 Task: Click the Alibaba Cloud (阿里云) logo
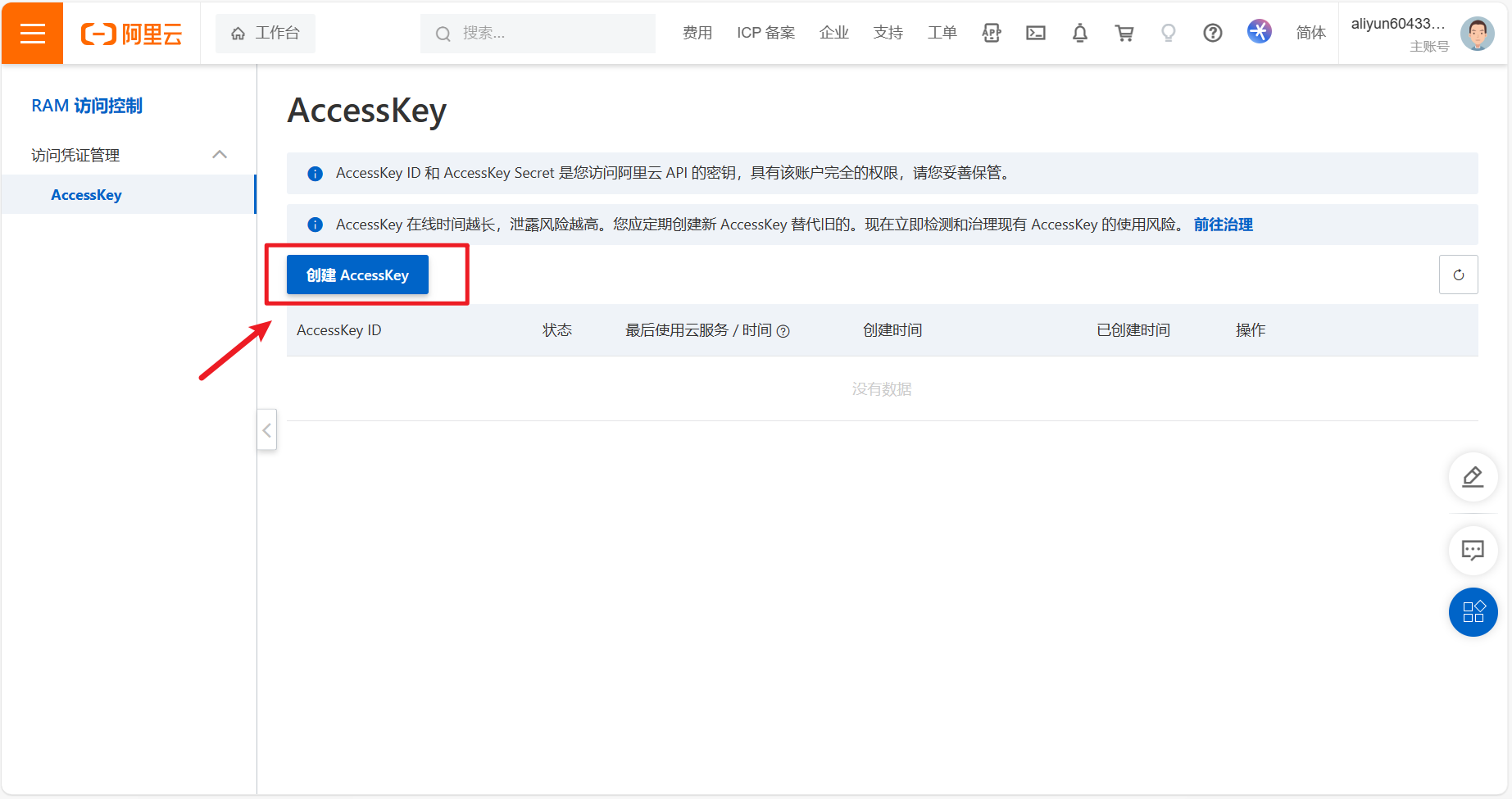point(131,33)
